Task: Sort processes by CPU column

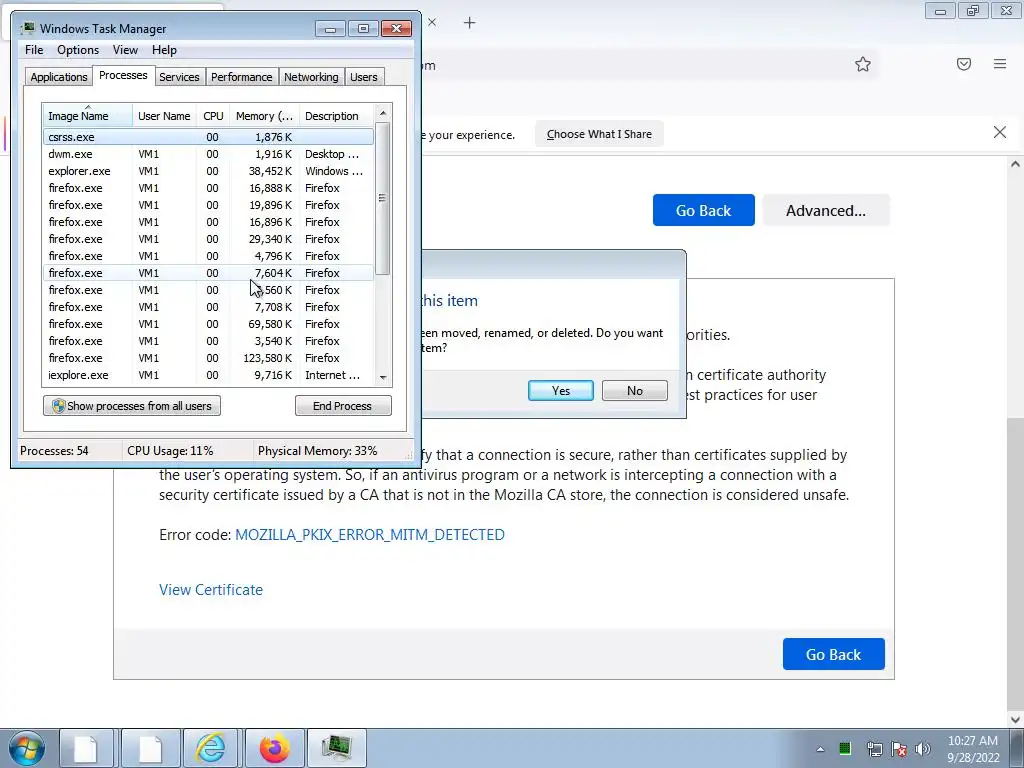Action: pyautogui.click(x=213, y=116)
